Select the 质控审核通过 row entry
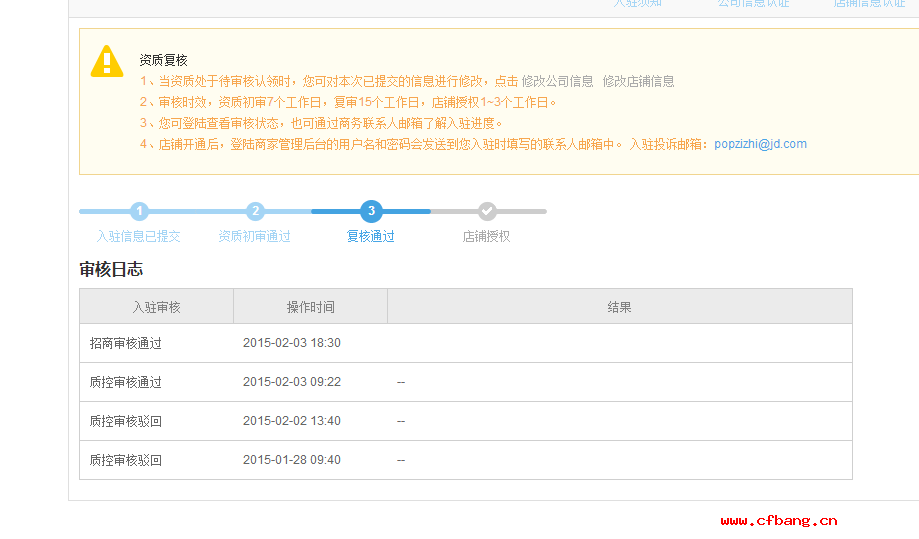919x539 pixels. [125, 383]
